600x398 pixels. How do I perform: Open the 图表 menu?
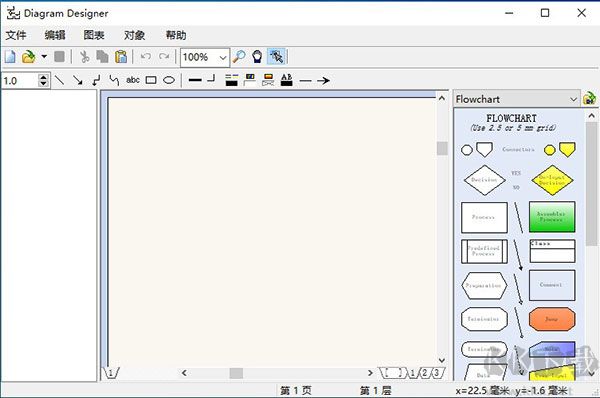[x=94, y=35]
